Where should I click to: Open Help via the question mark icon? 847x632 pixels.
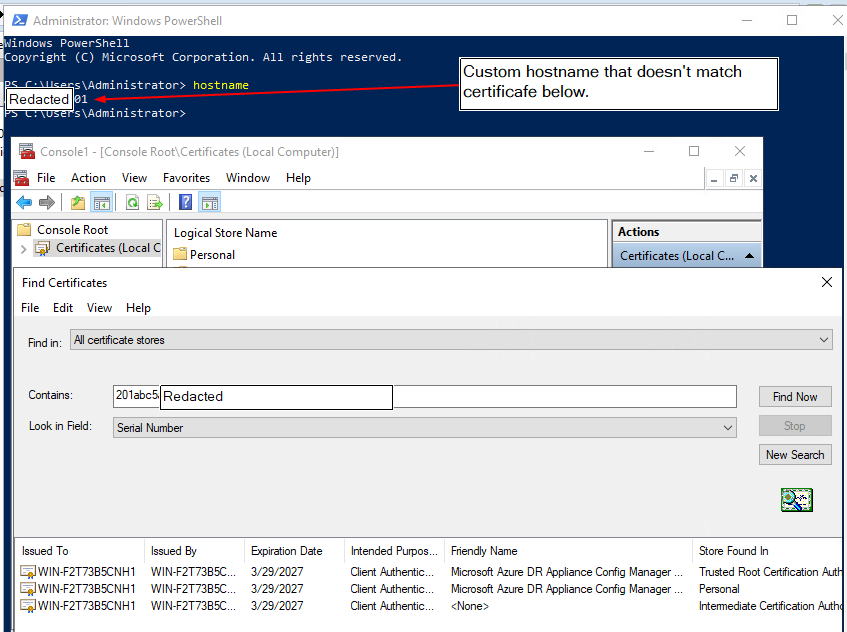[185, 202]
